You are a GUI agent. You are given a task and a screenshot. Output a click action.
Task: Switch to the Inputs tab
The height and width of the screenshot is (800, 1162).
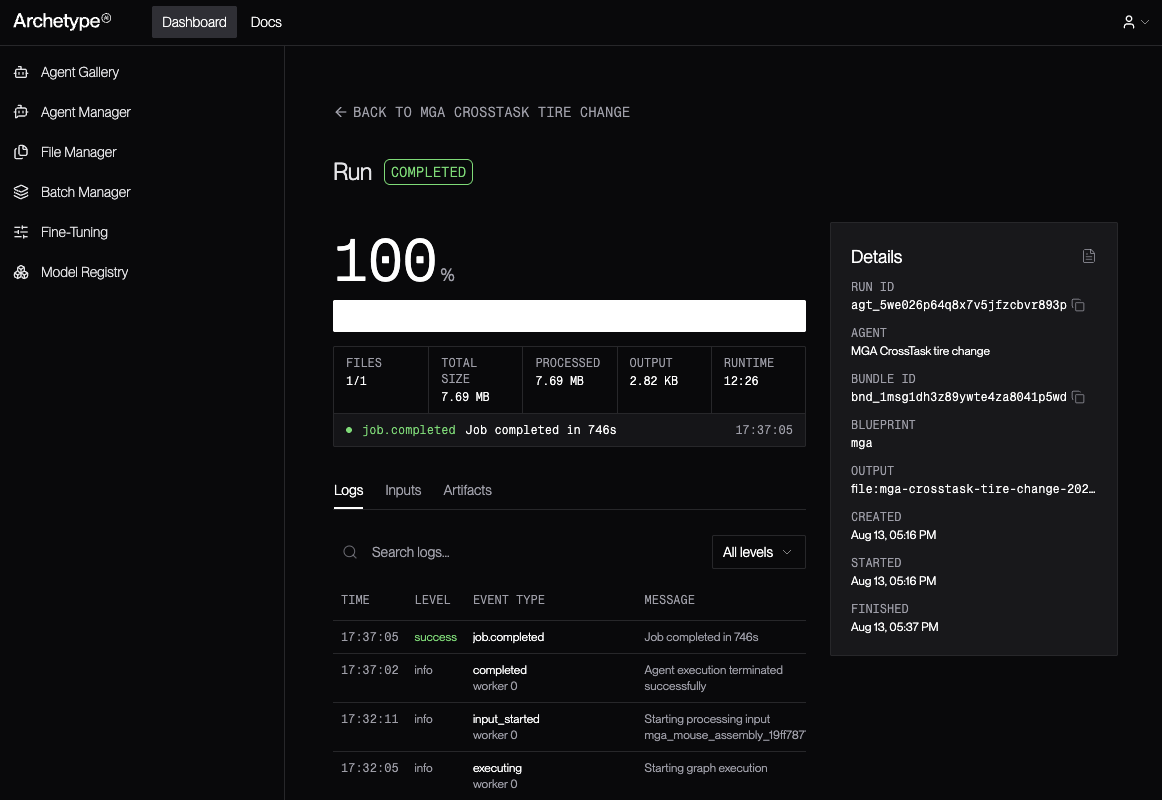click(x=403, y=490)
